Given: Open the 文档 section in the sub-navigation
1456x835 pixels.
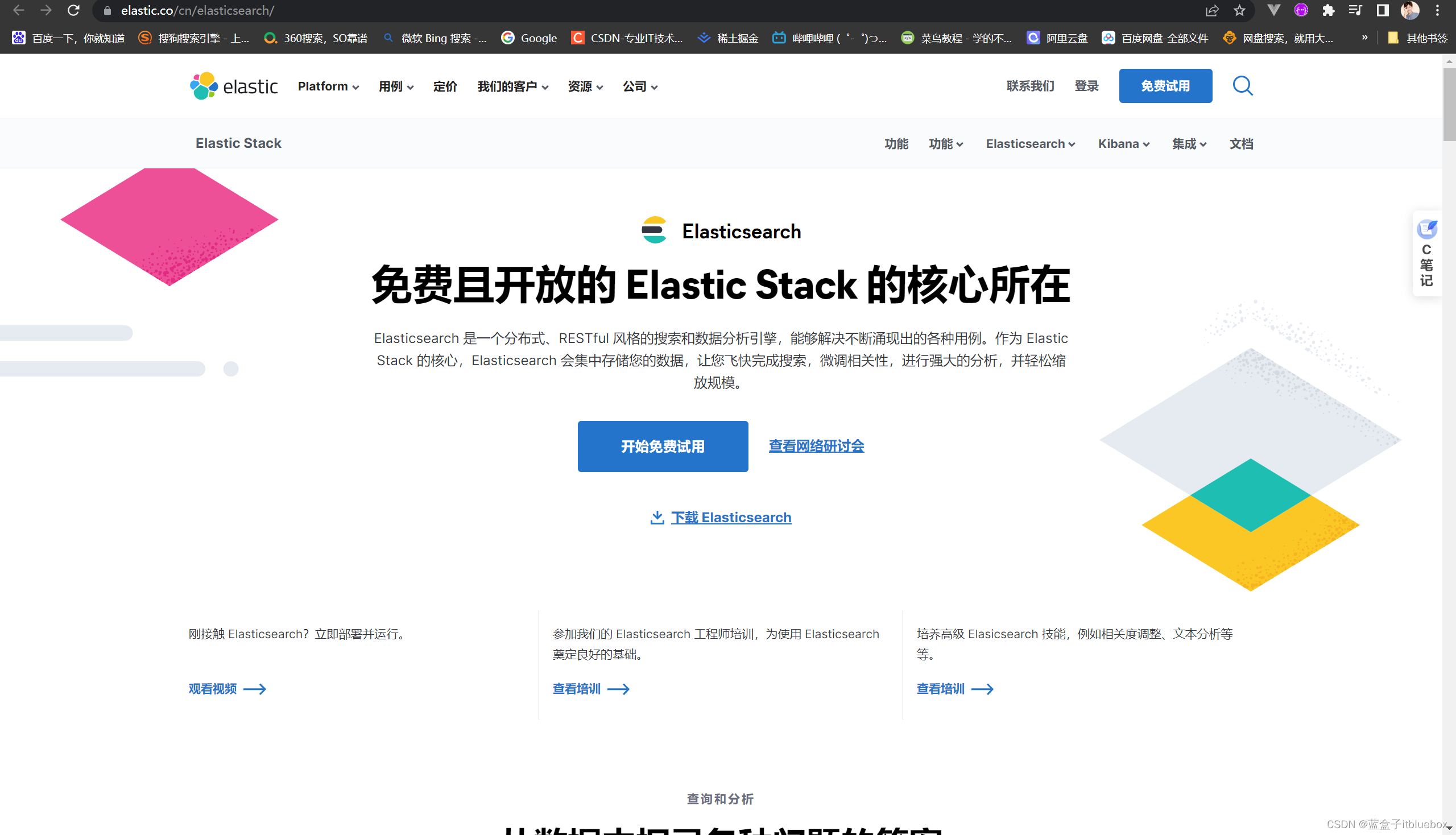Looking at the screenshot, I should (1241, 143).
